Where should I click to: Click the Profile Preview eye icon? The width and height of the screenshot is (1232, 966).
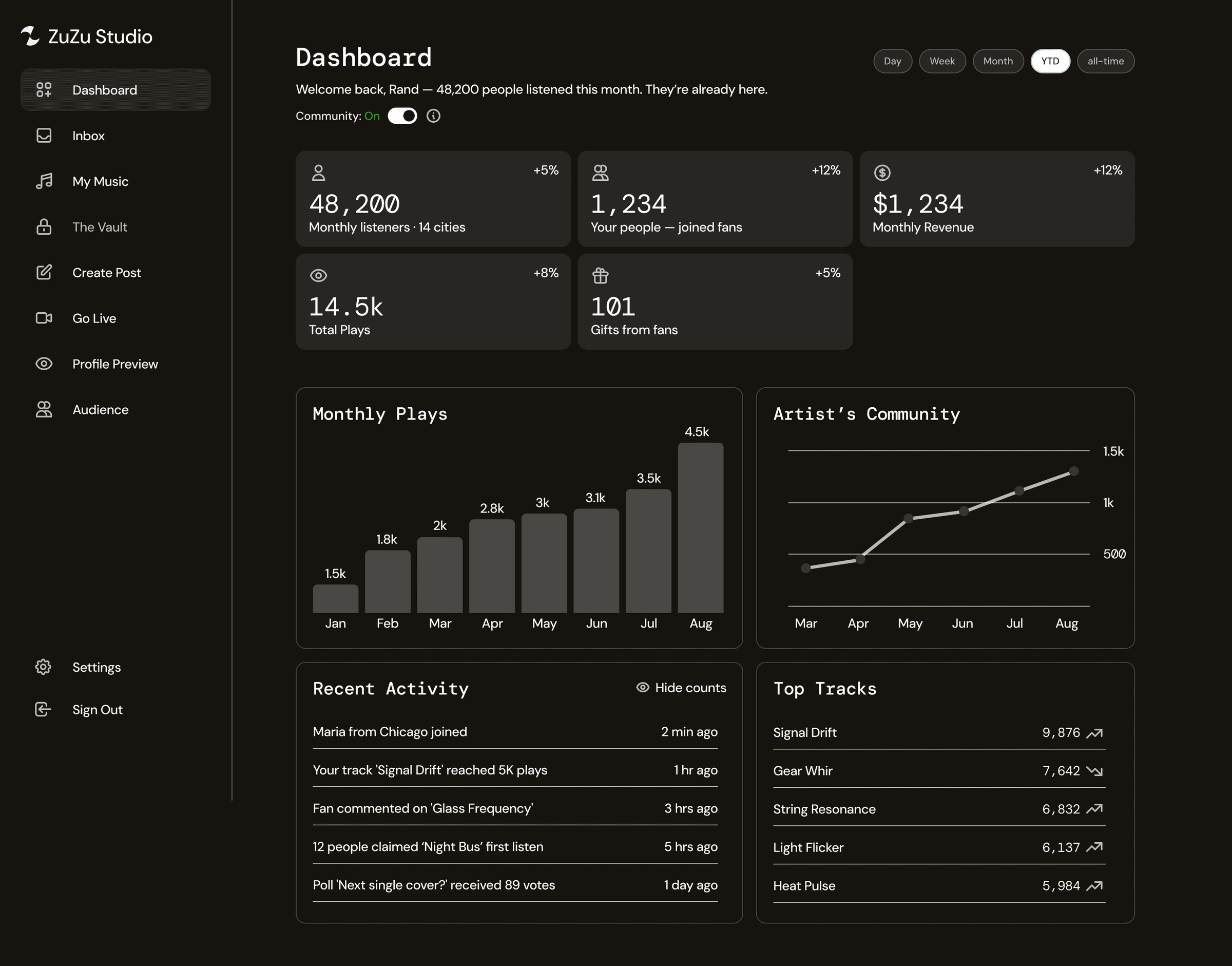[x=44, y=364]
